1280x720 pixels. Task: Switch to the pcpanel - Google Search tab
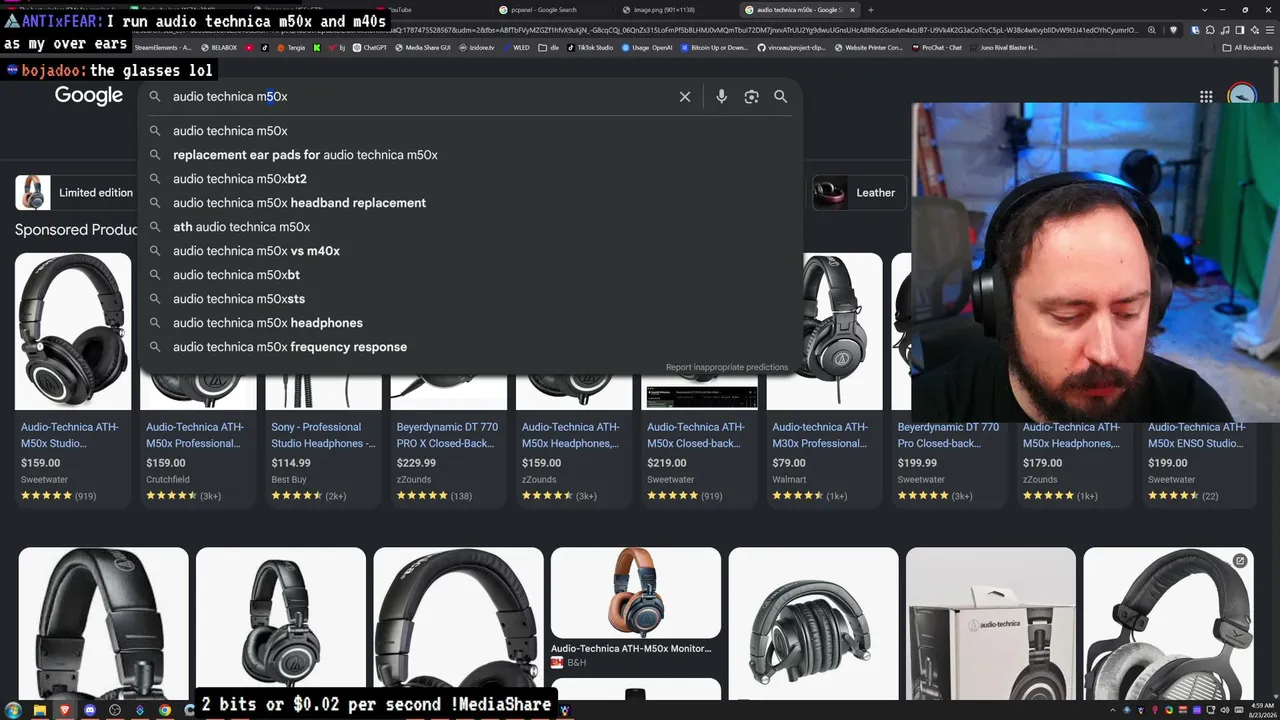coord(543,10)
